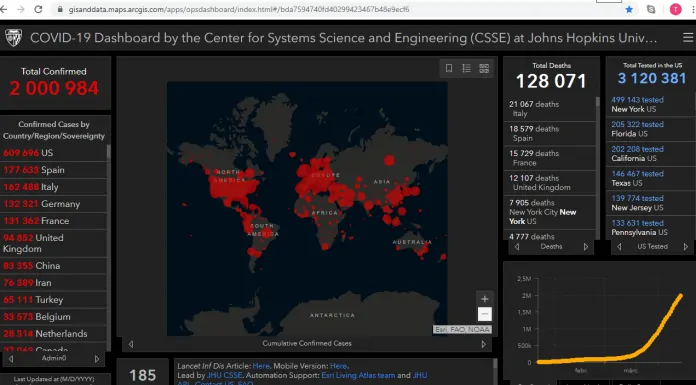Advance the US Tested panel right arrow

tap(686, 246)
